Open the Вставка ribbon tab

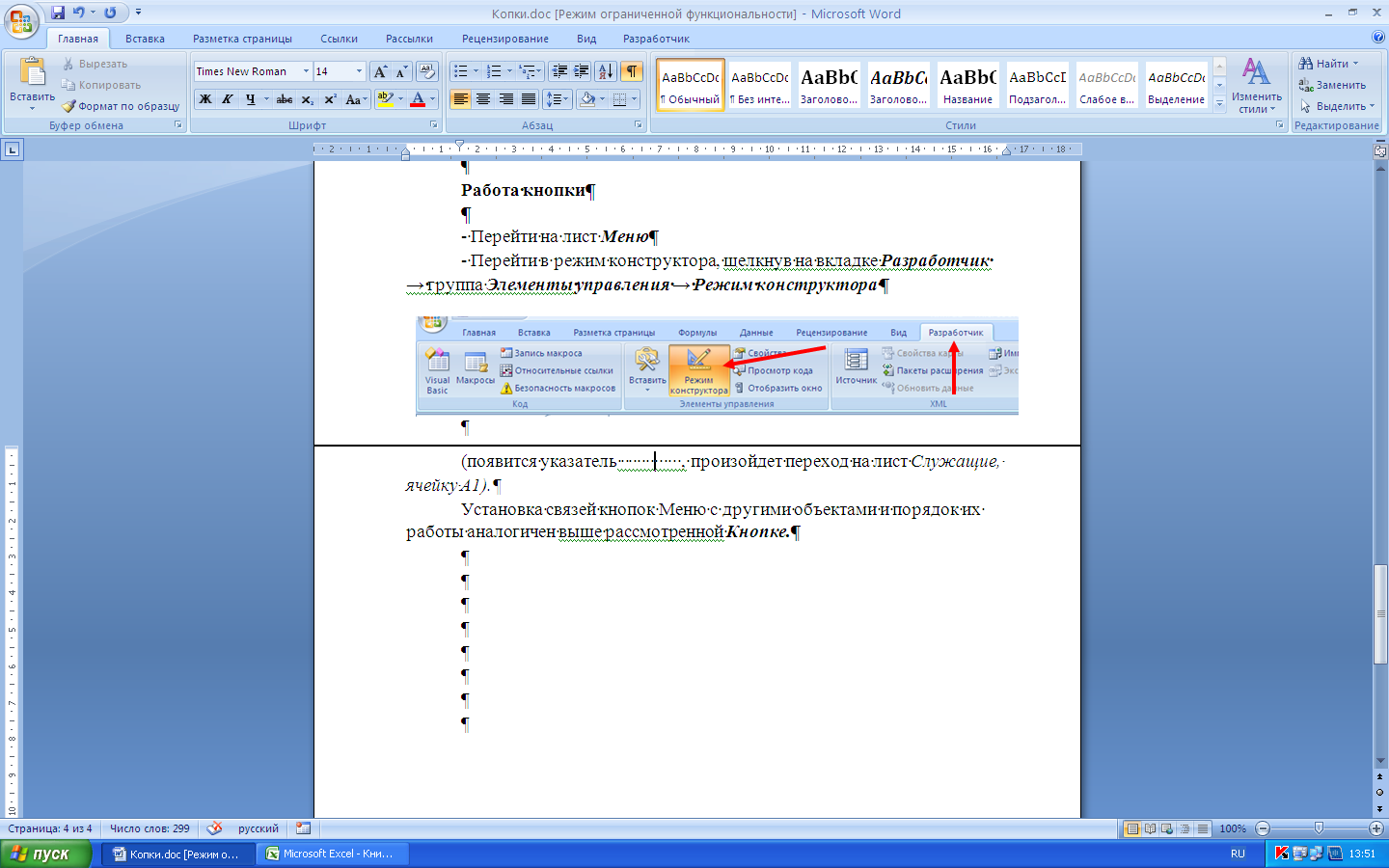[x=145, y=39]
